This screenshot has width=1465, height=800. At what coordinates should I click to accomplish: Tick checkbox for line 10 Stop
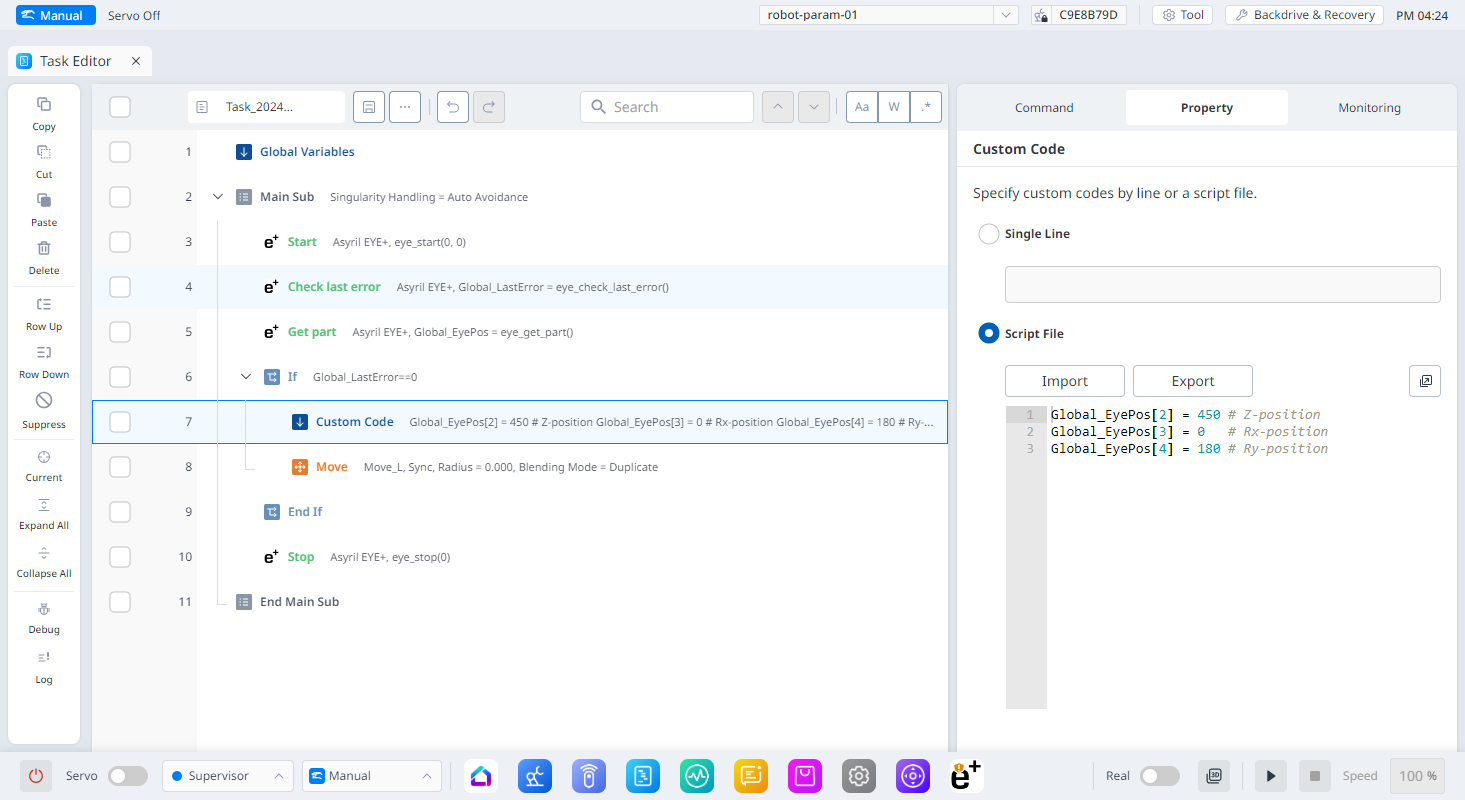pos(120,557)
